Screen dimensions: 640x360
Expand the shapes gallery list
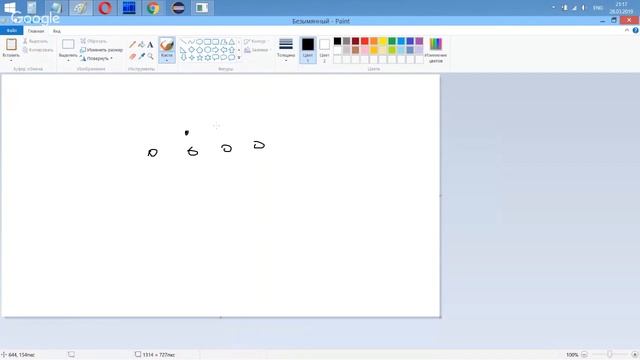(239, 58)
